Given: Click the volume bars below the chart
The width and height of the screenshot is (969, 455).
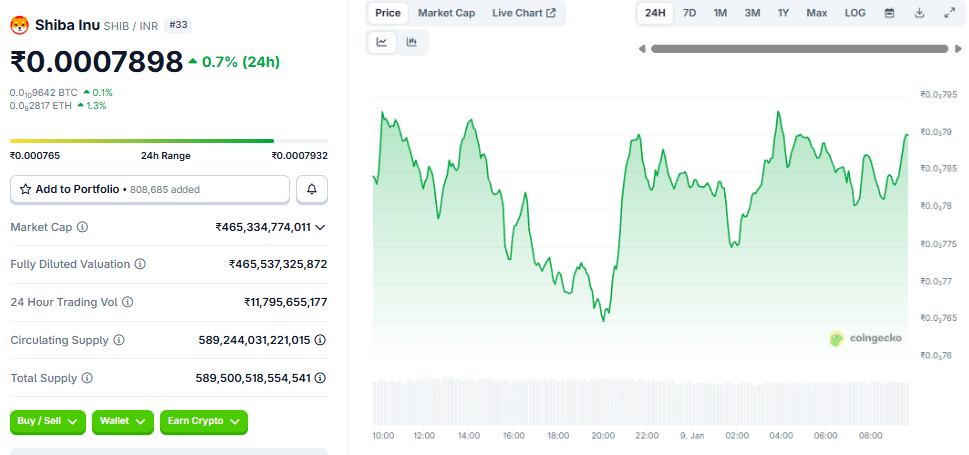Looking at the screenshot, I should pyautogui.click(x=640, y=401).
